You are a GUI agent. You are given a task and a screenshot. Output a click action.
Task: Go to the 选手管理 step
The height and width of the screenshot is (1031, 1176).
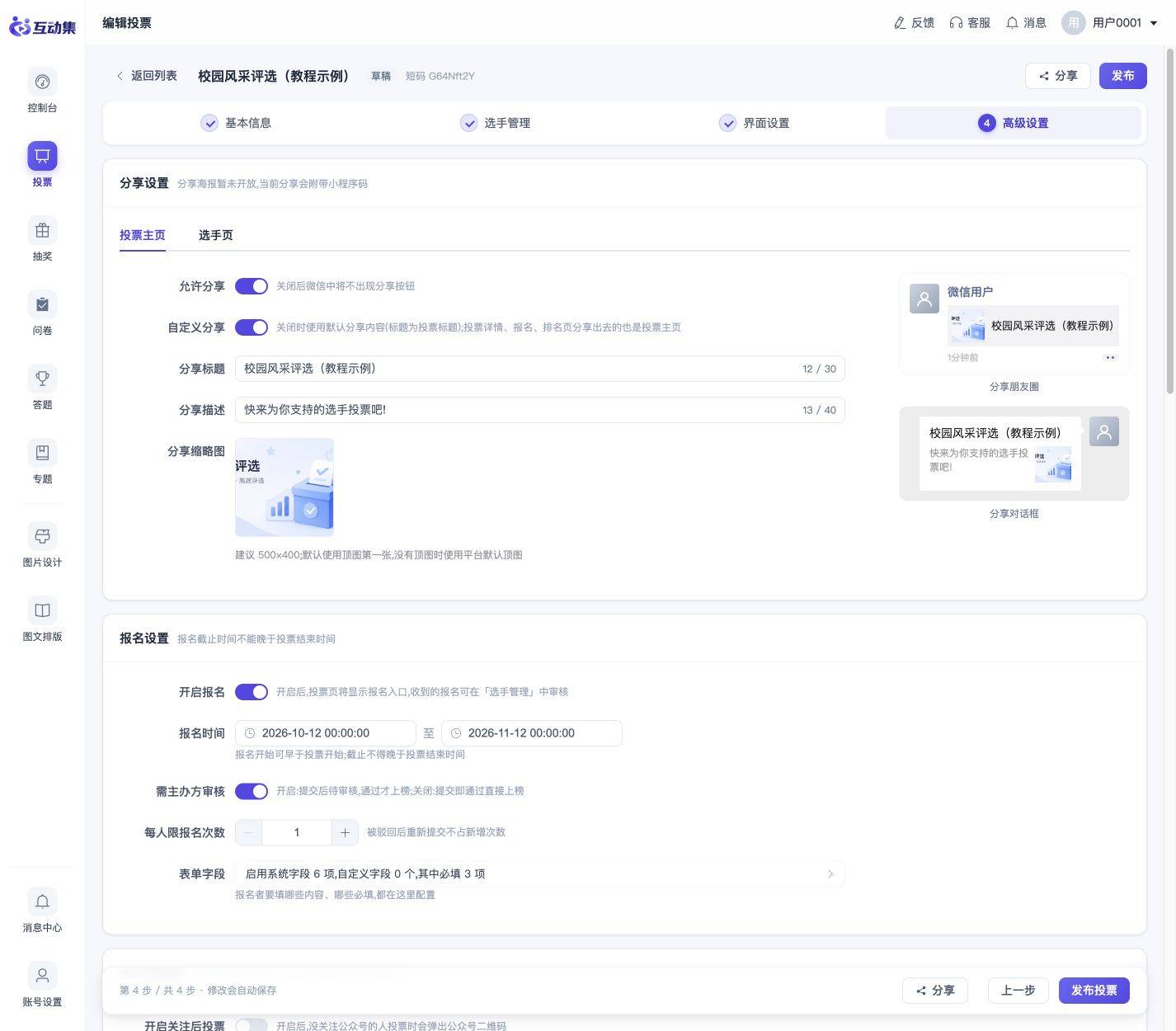click(495, 123)
